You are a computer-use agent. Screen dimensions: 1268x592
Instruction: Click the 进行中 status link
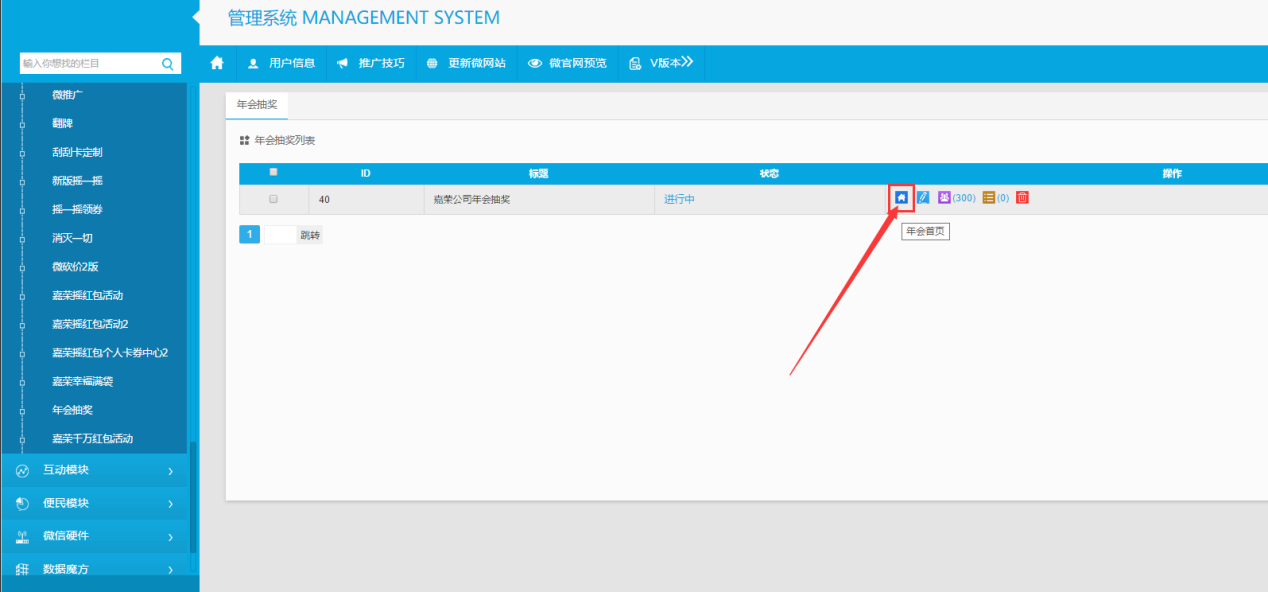[679, 199]
